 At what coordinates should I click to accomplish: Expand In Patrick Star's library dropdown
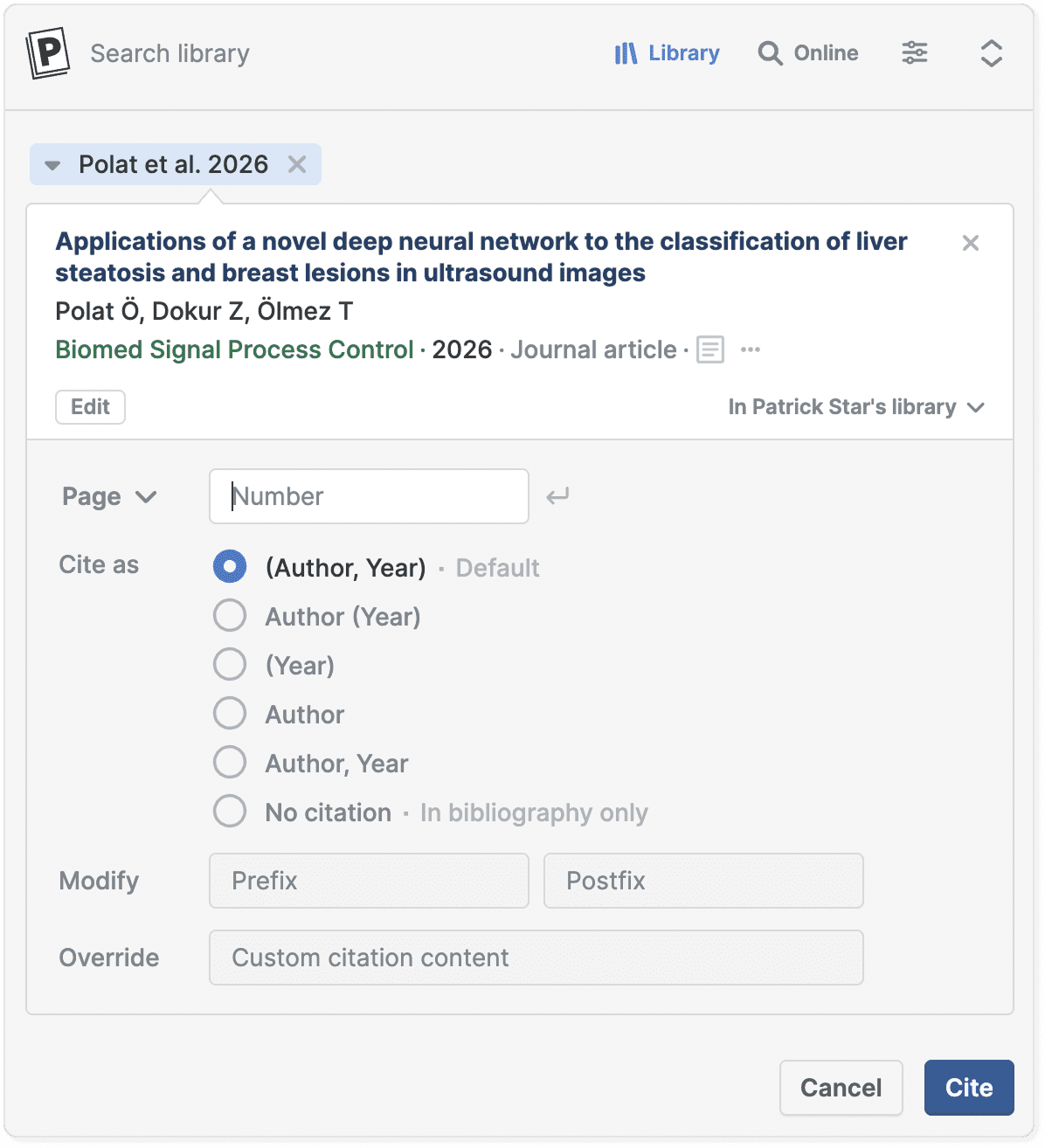(856, 407)
